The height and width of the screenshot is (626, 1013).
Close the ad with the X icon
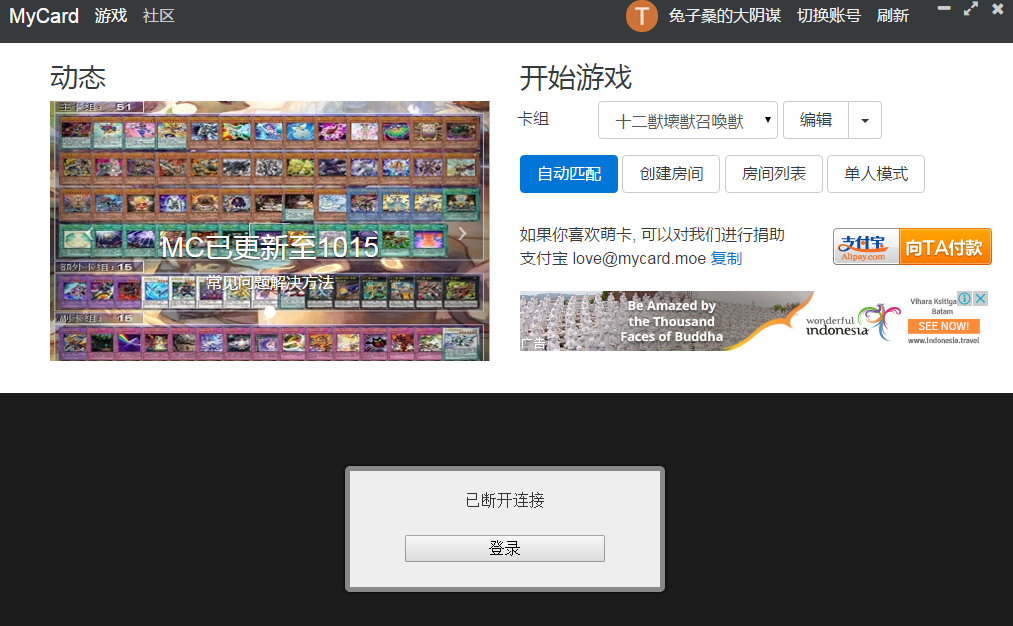pyautogui.click(x=981, y=298)
